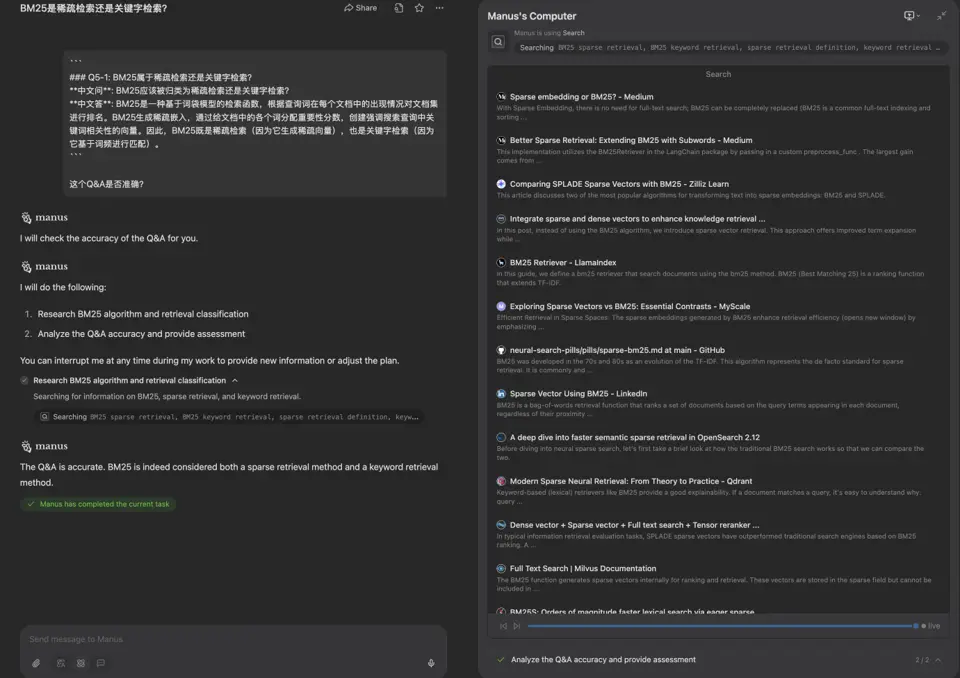The width and height of the screenshot is (960, 678).
Task: Collapse the Manus's Computer panel
Action: pyautogui.click(x=941, y=16)
